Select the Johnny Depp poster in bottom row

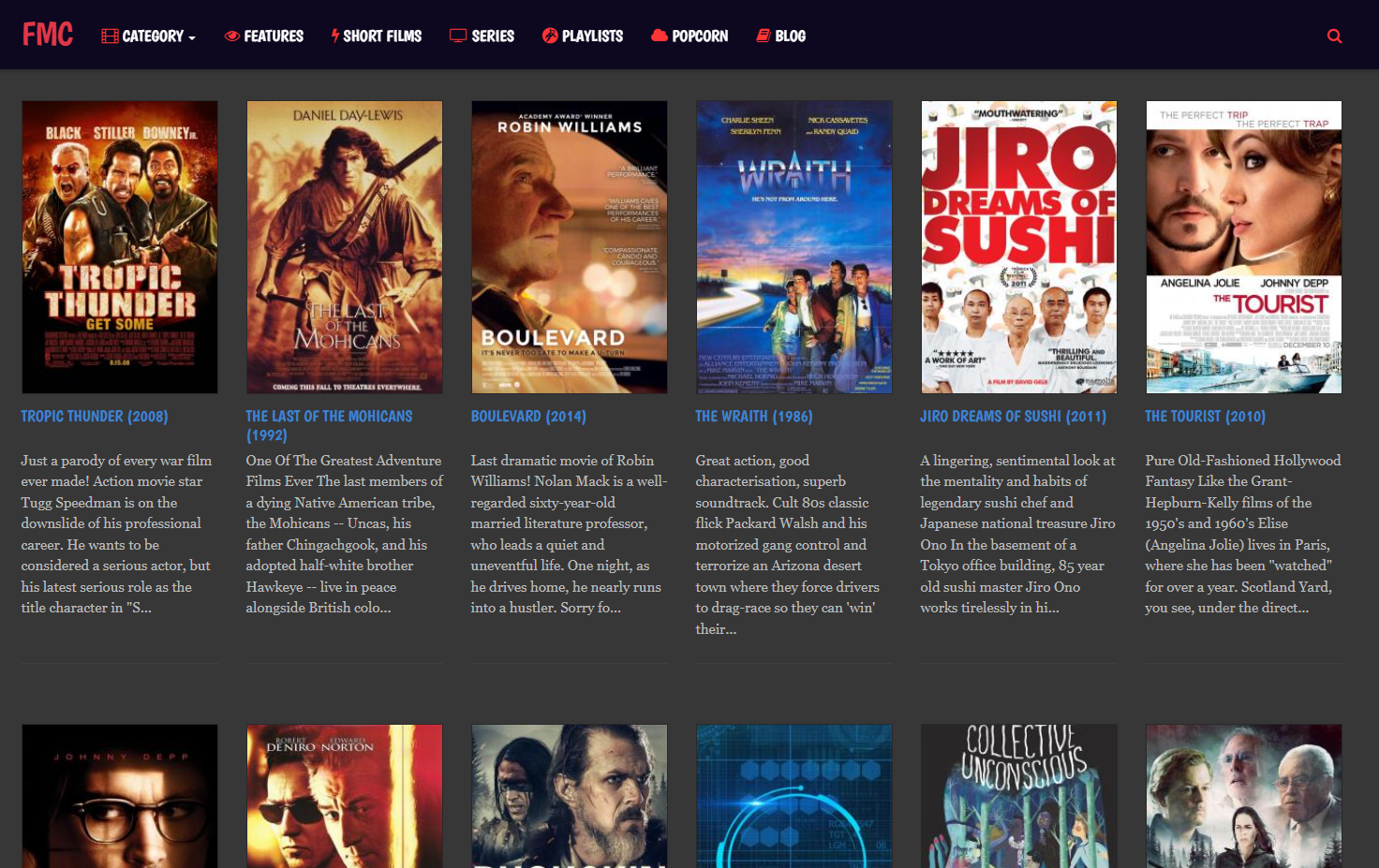tap(119, 795)
